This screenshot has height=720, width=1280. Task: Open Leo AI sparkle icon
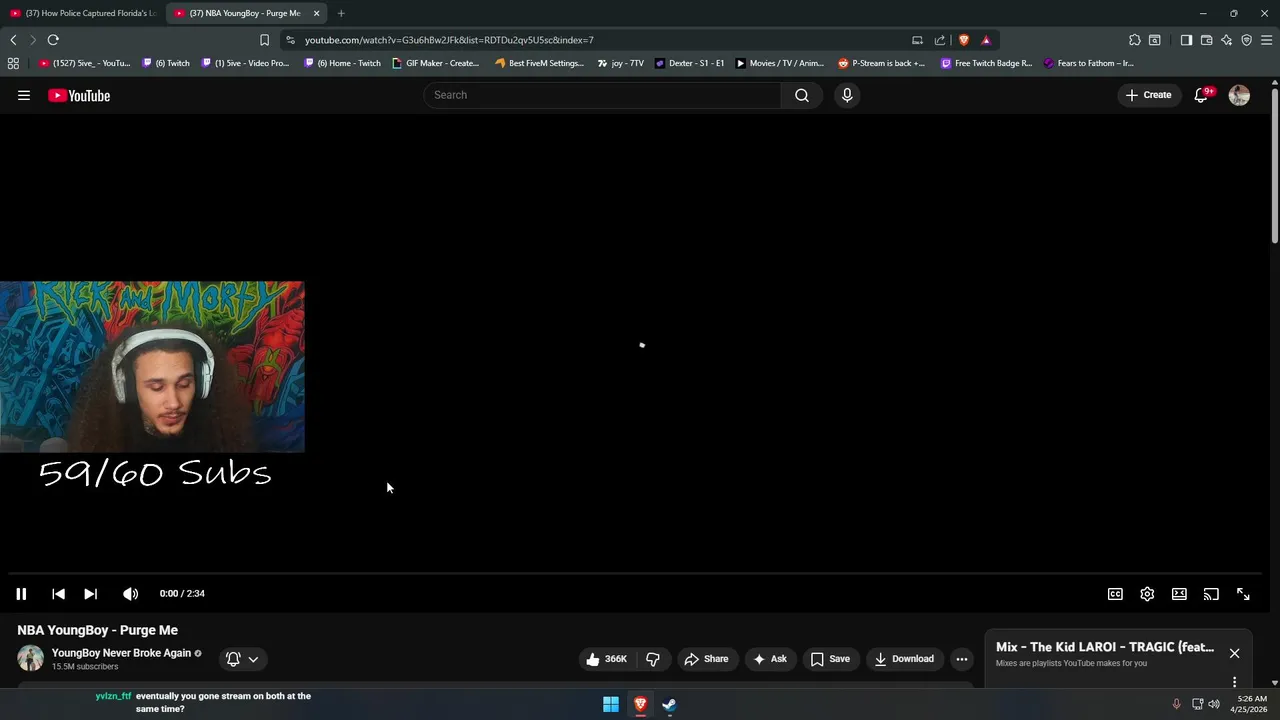(1227, 40)
